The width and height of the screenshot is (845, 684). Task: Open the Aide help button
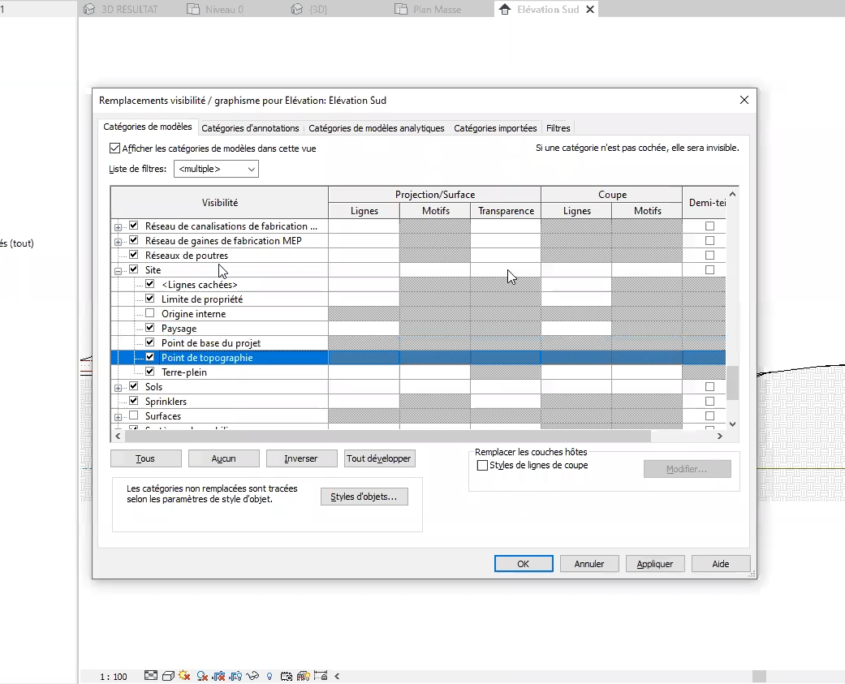[721, 564]
